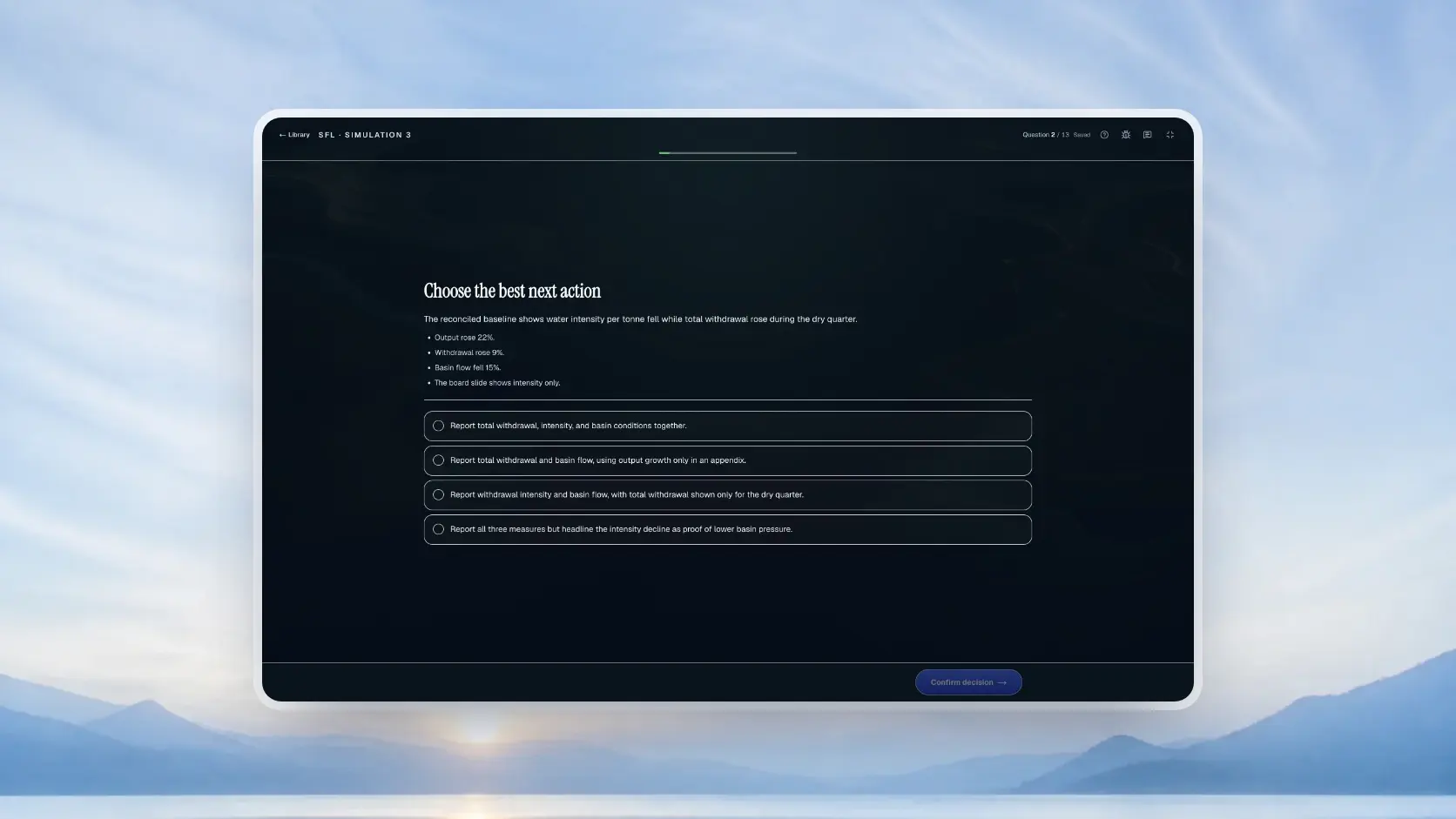Click the "Output rose 22%." bullet
Viewport: 1456px width, 819px height.
click(464, 338)
